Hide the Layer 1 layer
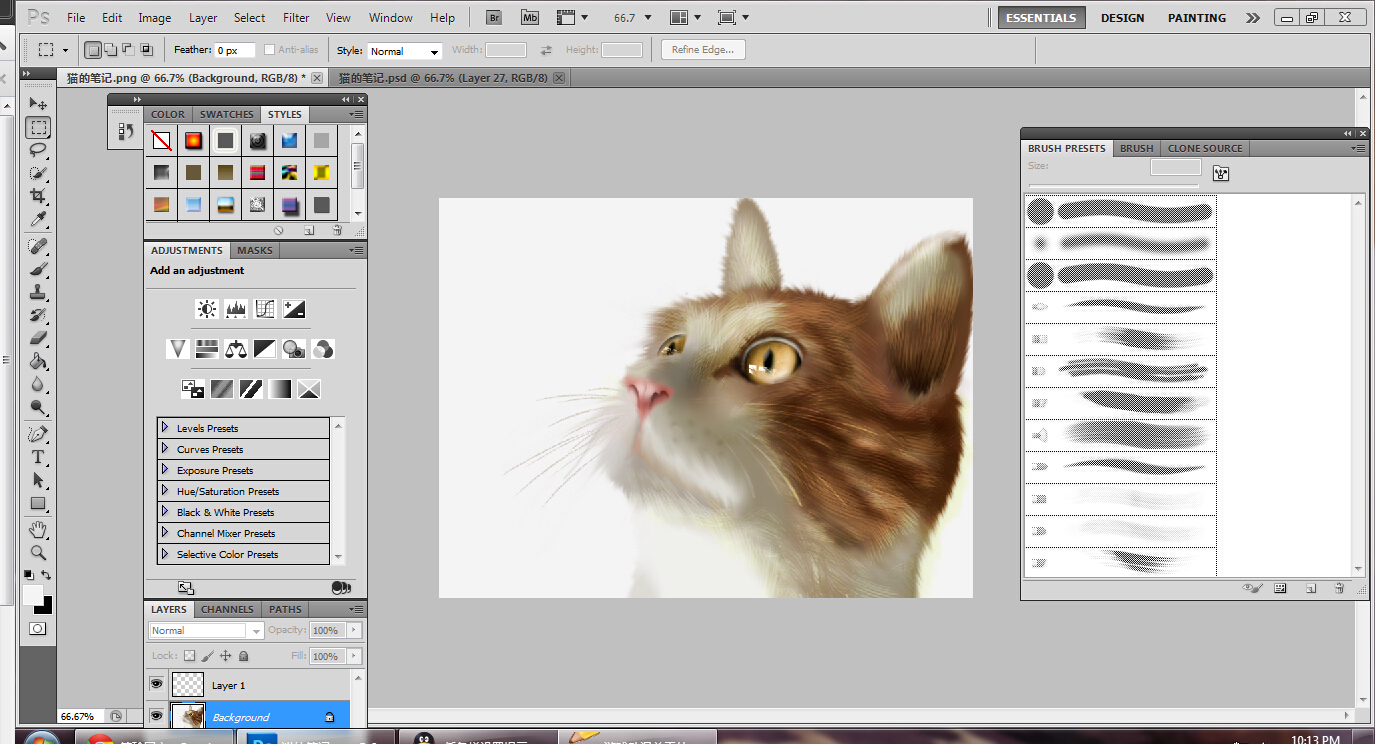1375x744 pixels. coord(156,685)
